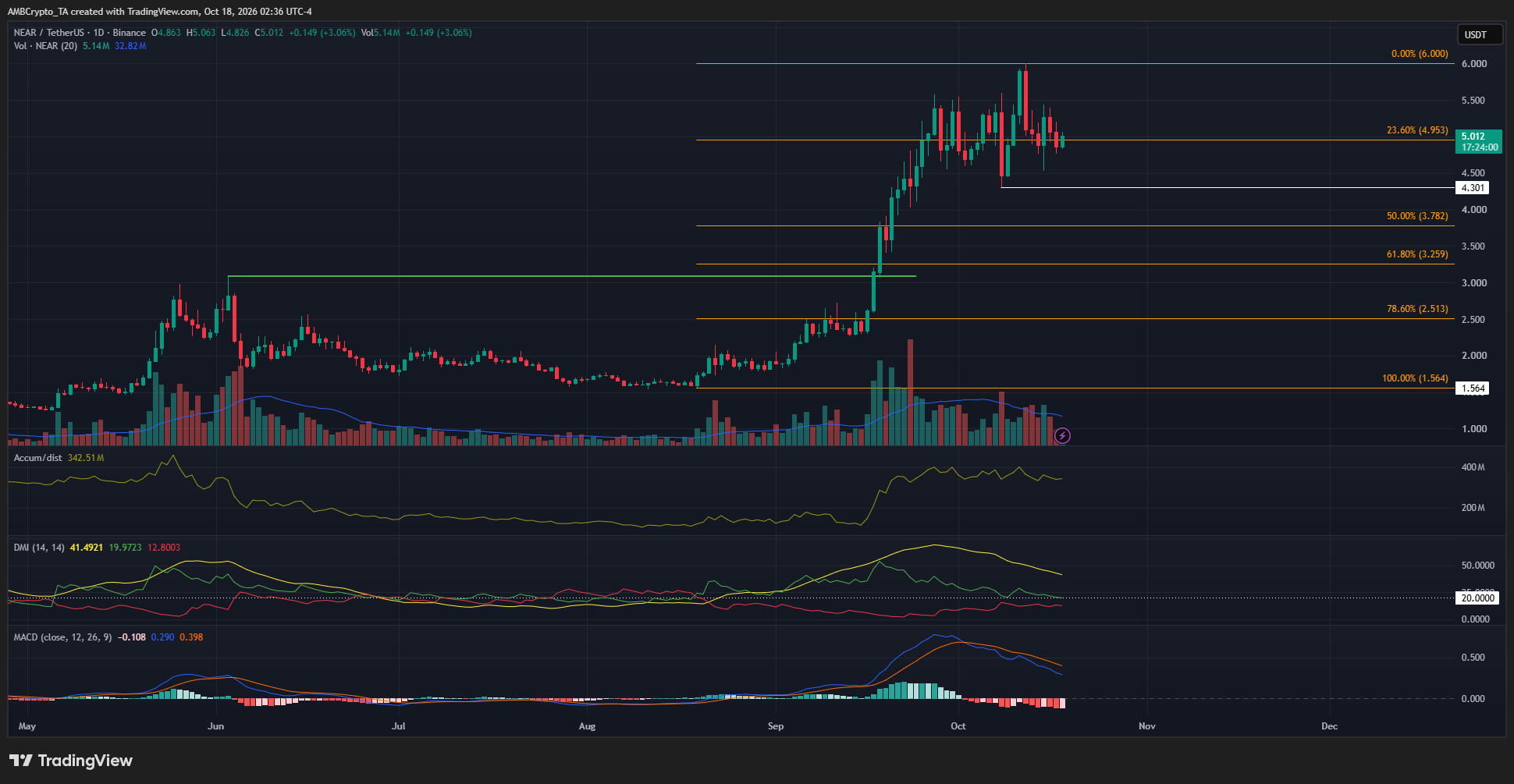The height and width of the screenshot is (784, 1514).
Task: Click the MACD histogram value -0.108
Action: (132, 637)
